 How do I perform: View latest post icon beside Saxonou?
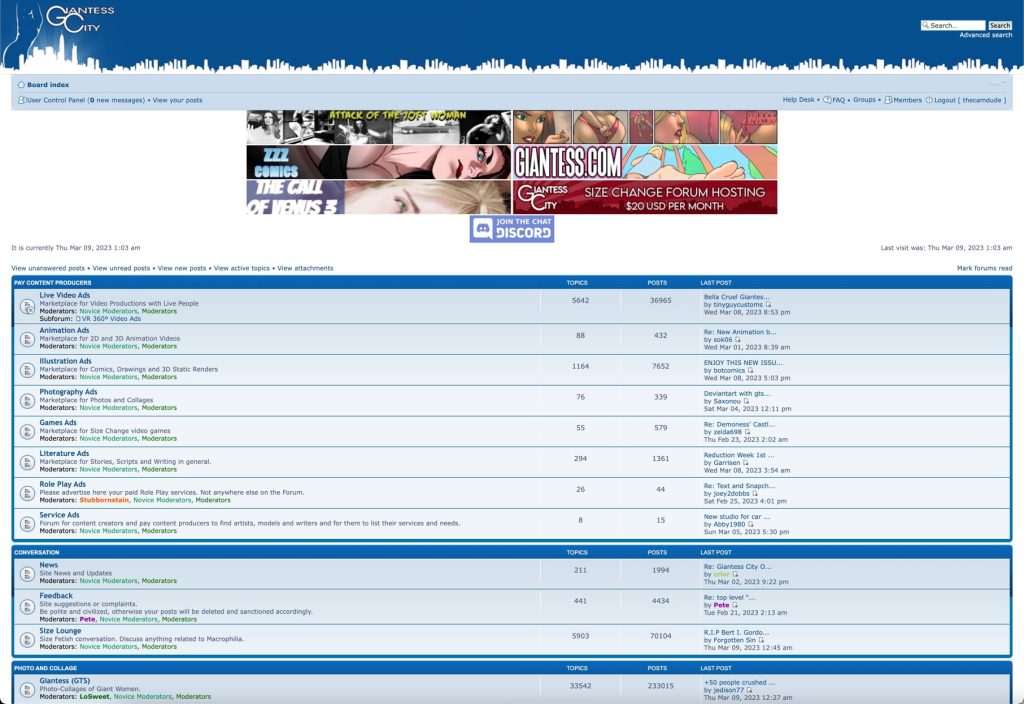point(746,401)
